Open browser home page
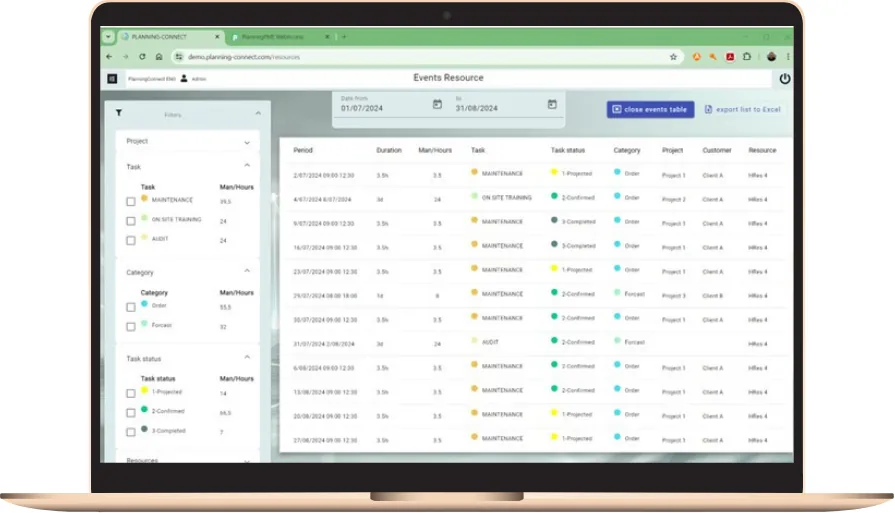The width and height of the screenshot is (895, 513). (159, 56)
